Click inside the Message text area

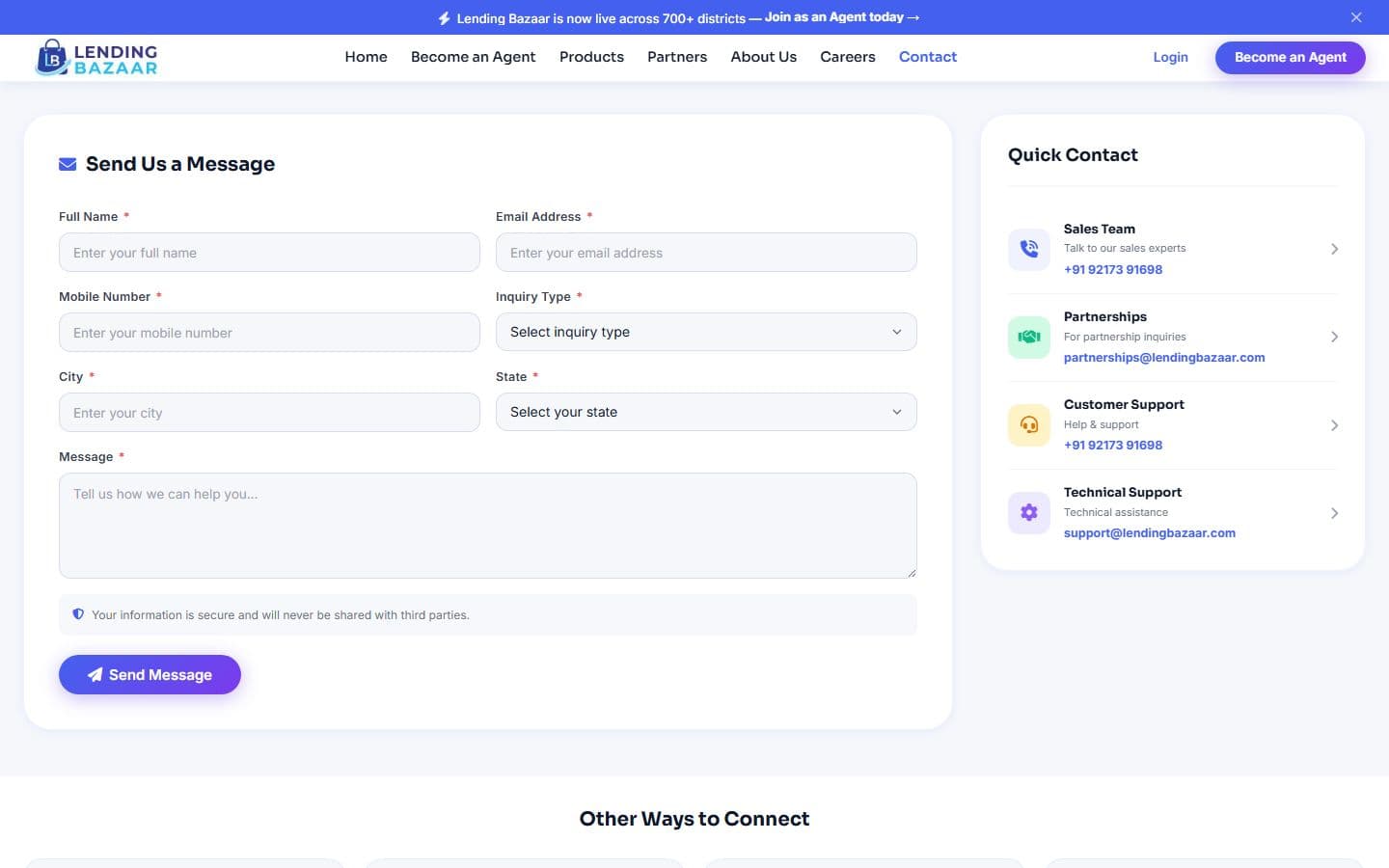click(x=488, y=526)
